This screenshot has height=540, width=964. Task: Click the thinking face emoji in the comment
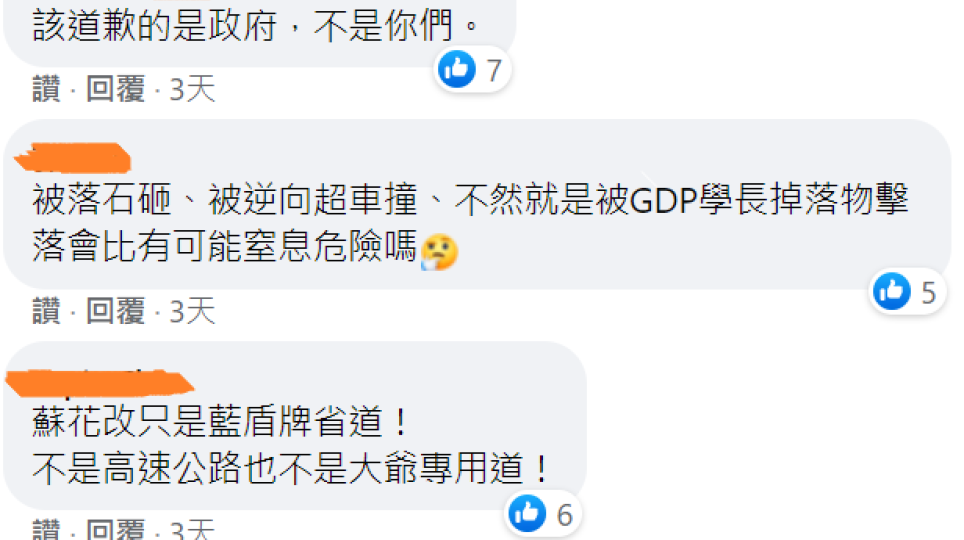click(439, 252)
